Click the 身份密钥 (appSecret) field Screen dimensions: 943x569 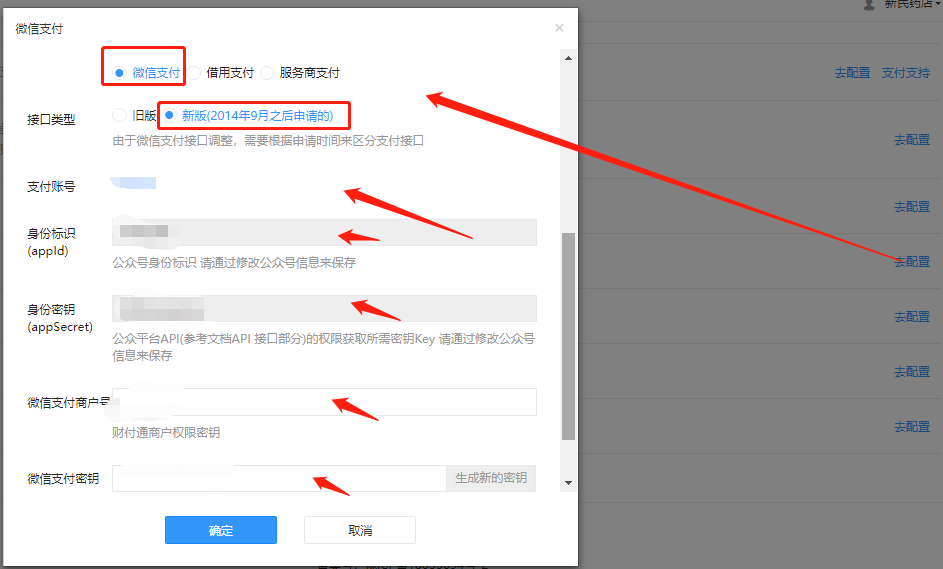(324, 309)
